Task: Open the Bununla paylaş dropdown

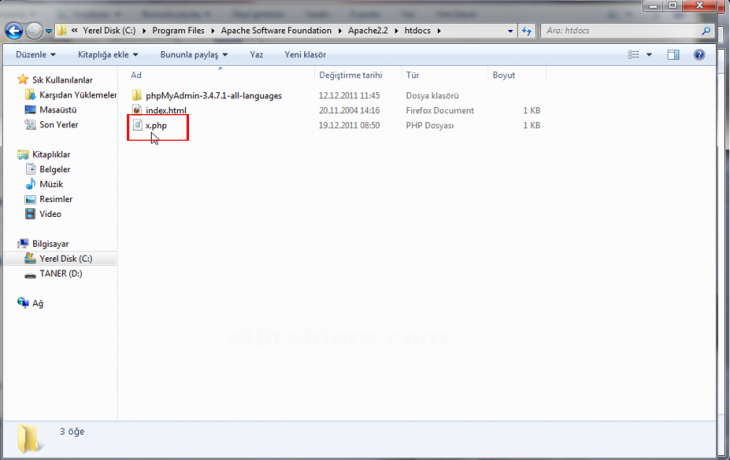Action: (x=194, y=54)
